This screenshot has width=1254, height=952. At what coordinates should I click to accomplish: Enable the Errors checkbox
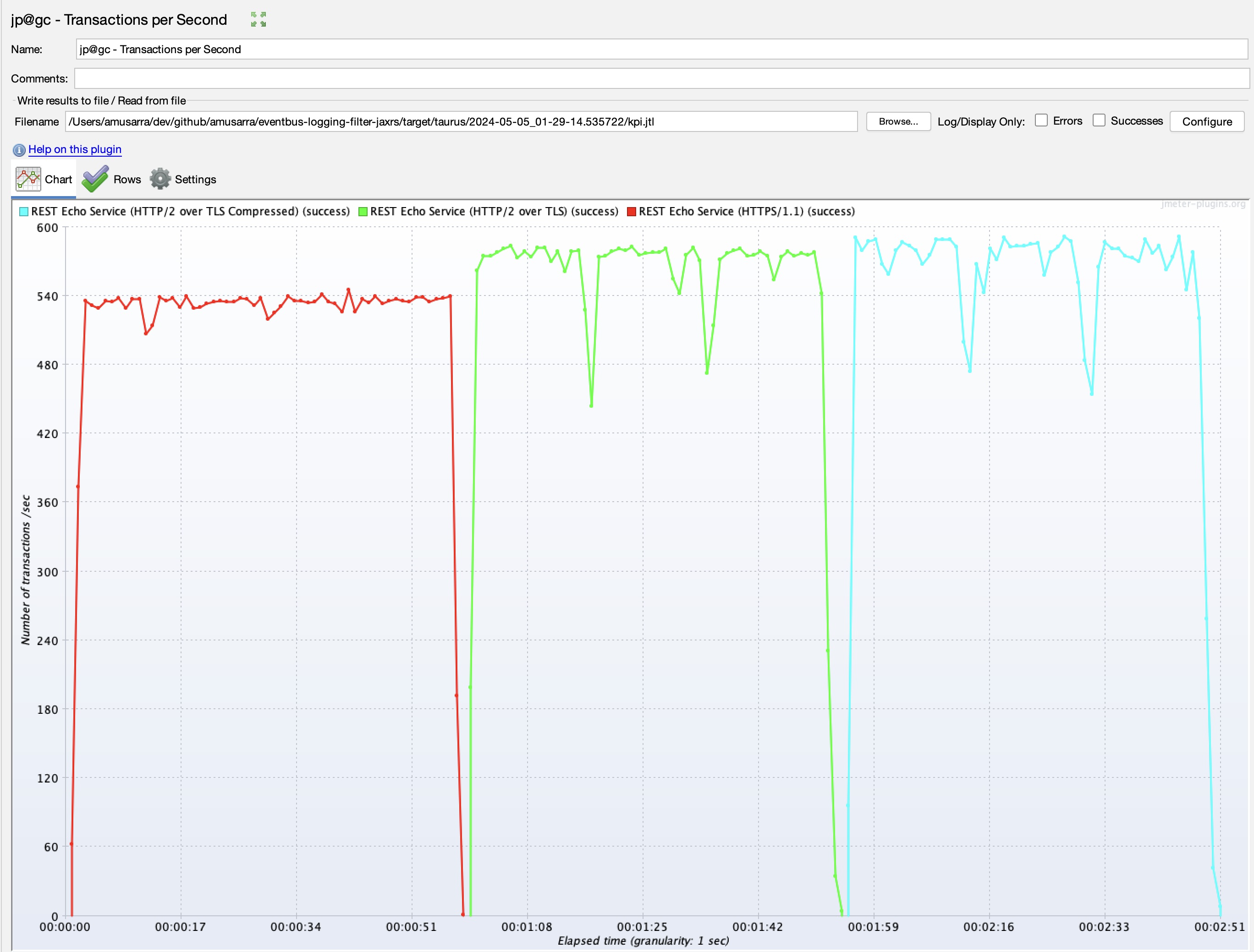coord(1041,120)
